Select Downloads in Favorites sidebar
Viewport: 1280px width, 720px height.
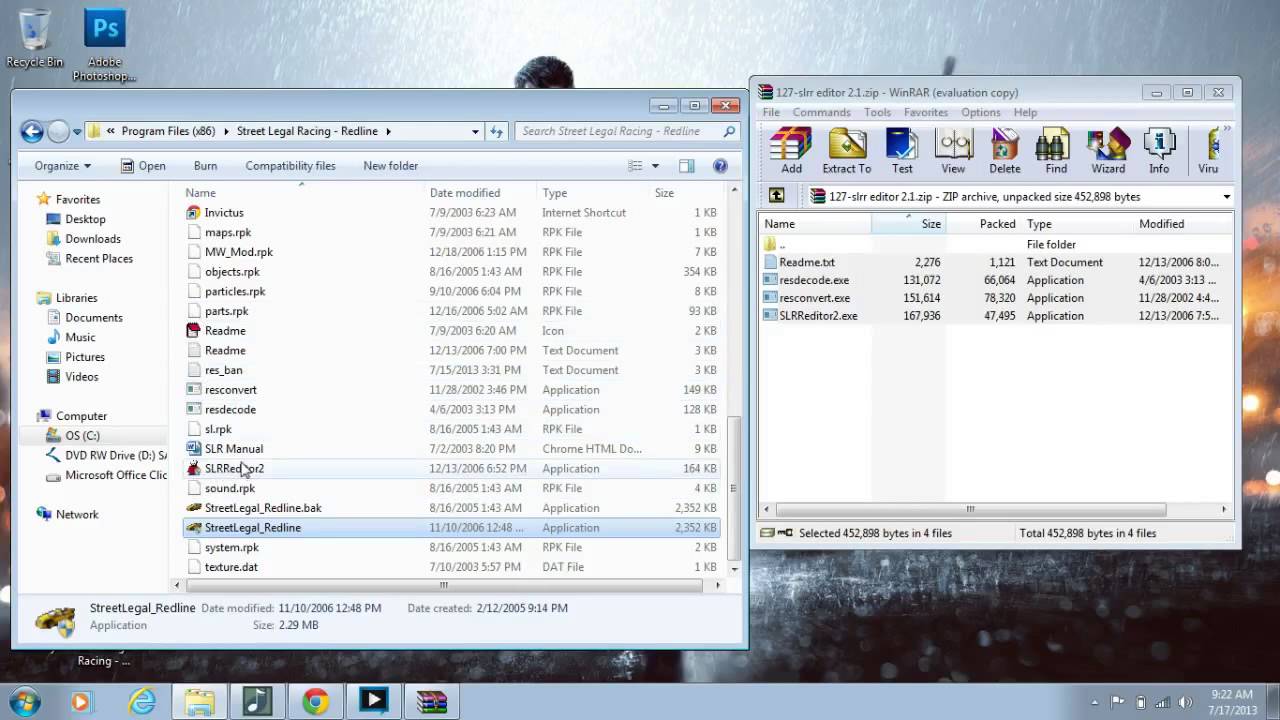point(92,239)
